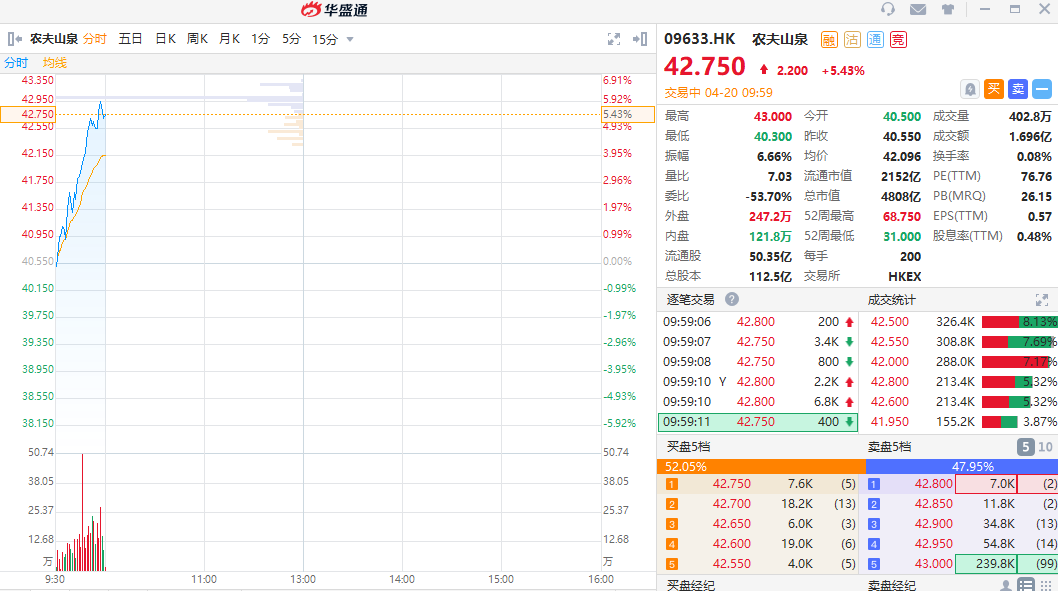Viewport: 1058px width, 591px height.
Task: Click the 42.750 current price label on chart
Action: [x=28, y=114]
